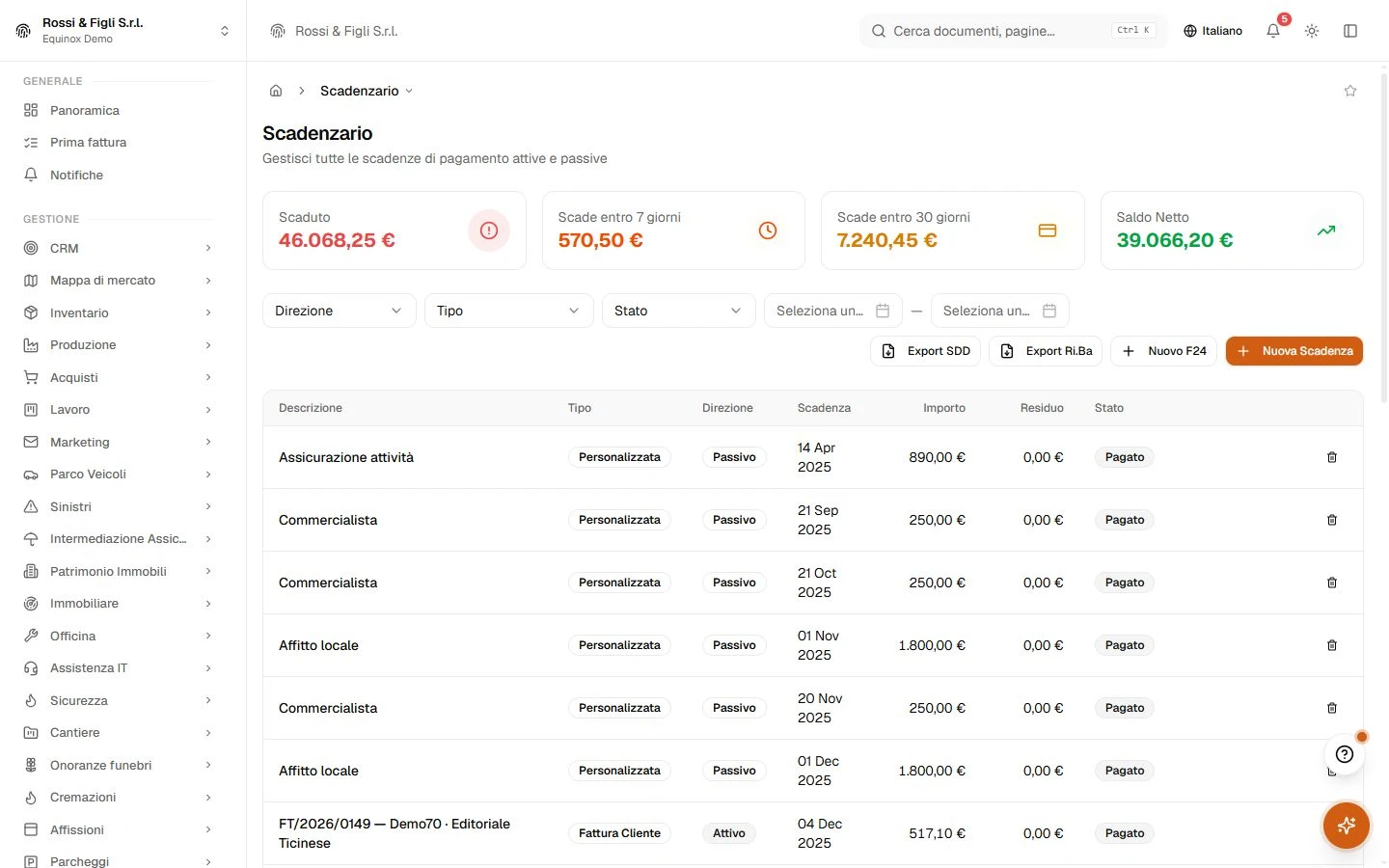The image size is (1389, 868).
Task: Select the FT/2026/0149 Editoriale Ticinese row description
Action: [395, 833]
